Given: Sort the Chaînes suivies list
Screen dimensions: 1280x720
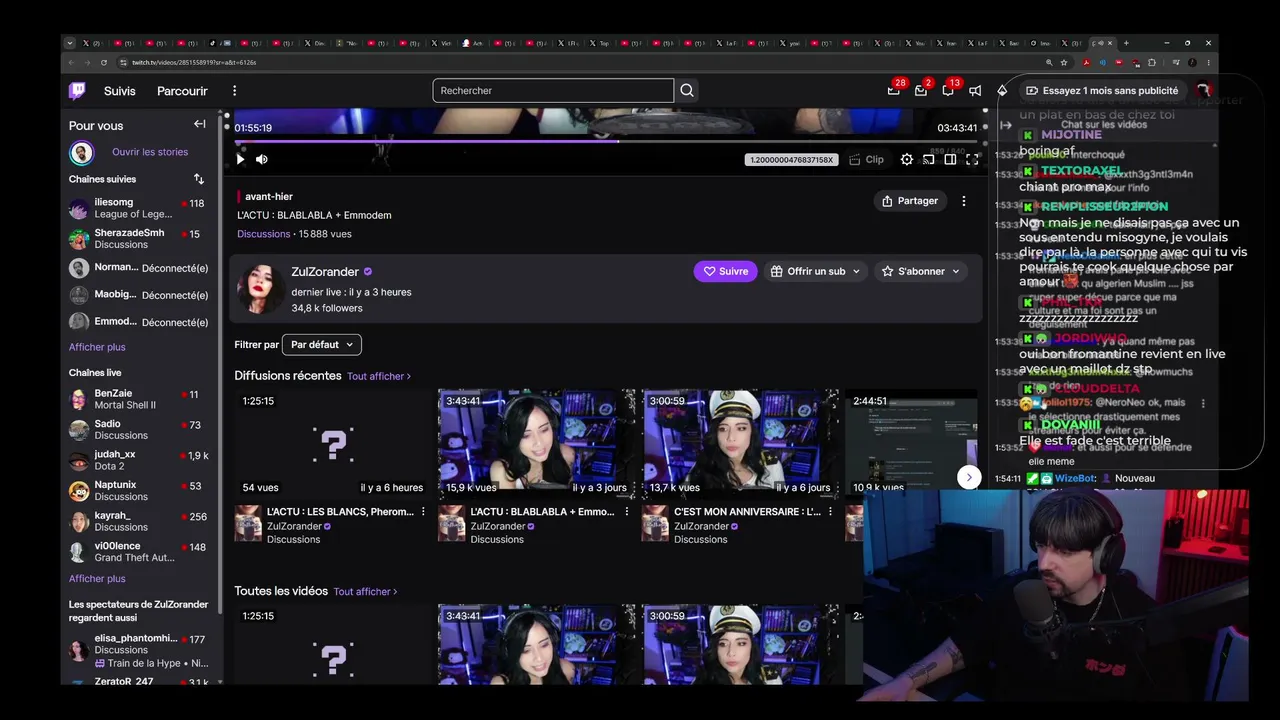Looking at the screenshot, I should 199,179.
